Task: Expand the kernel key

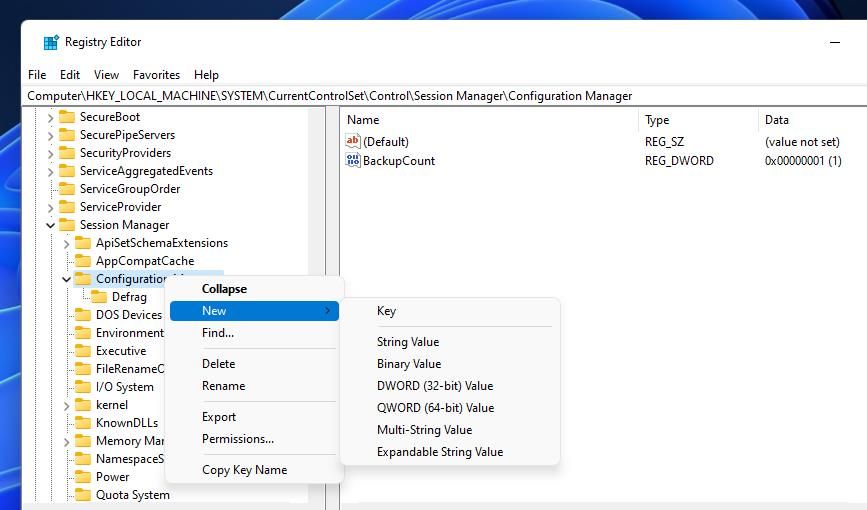Action: point(66,405)
